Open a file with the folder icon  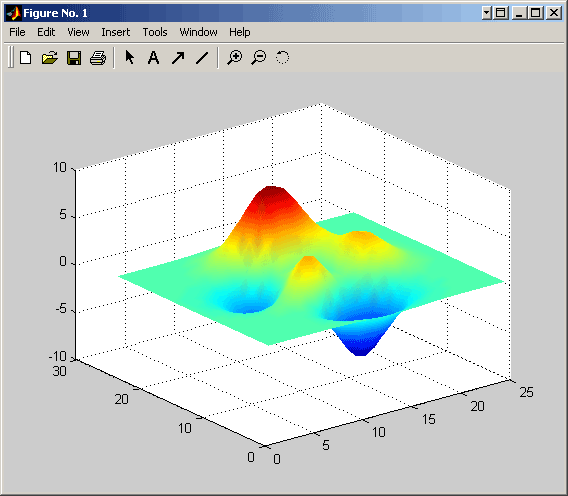[50, 58]
